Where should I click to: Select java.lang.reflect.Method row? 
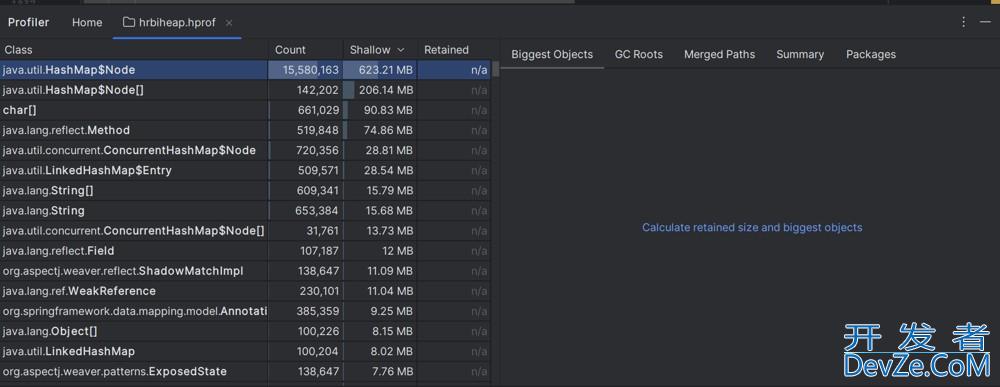[x=246, y=130]
